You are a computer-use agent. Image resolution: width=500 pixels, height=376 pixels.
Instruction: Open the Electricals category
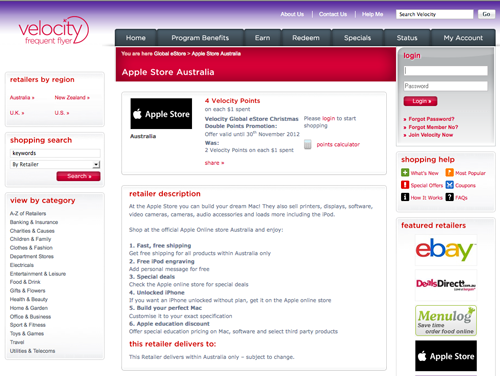(22, 265)
